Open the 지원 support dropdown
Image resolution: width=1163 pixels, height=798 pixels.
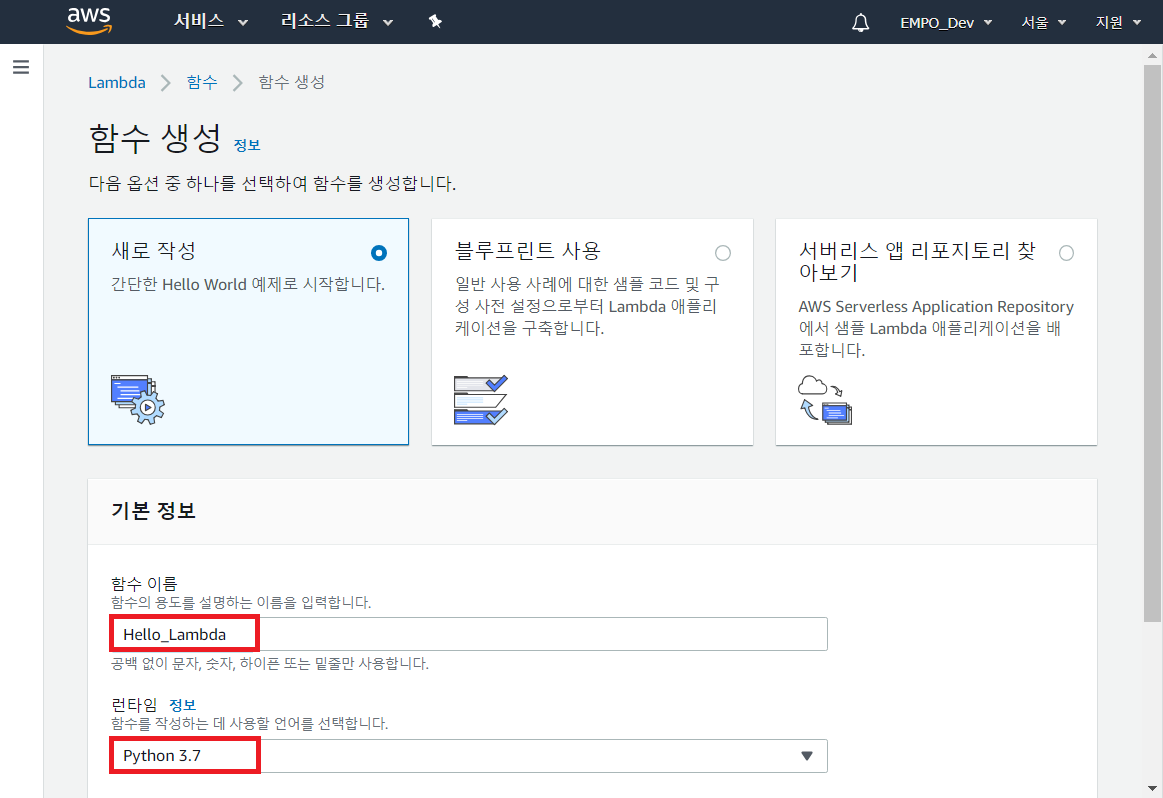click(x=1118, y=23)
